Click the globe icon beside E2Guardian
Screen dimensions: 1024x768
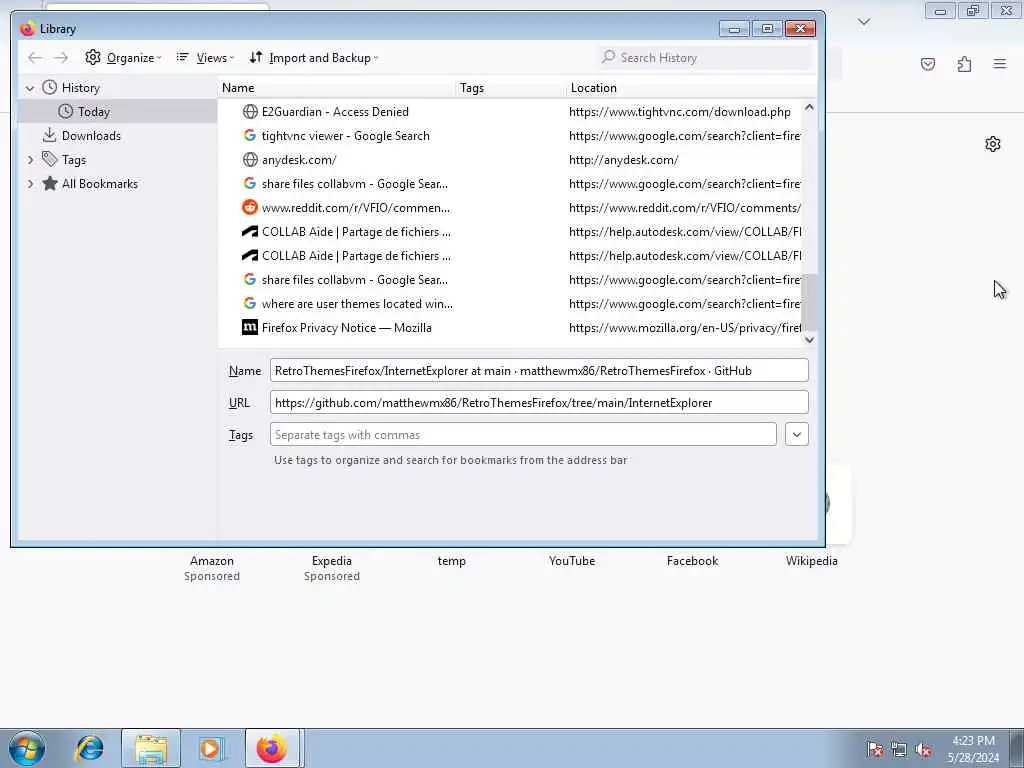(x=249, y=112)
